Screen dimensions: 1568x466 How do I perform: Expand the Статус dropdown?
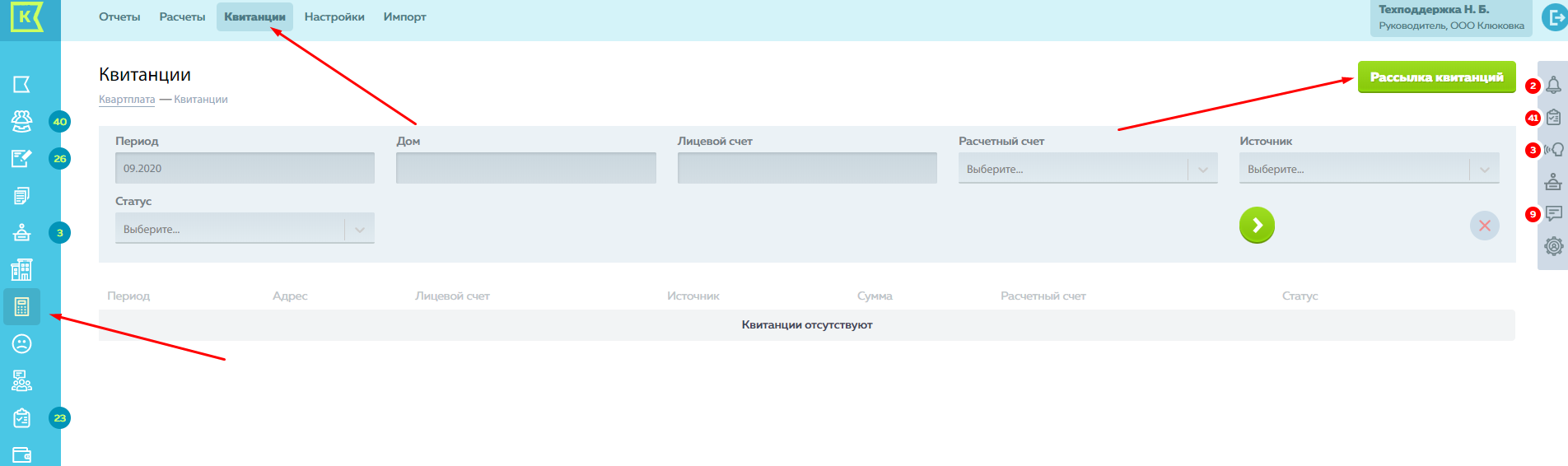point(245,229)
